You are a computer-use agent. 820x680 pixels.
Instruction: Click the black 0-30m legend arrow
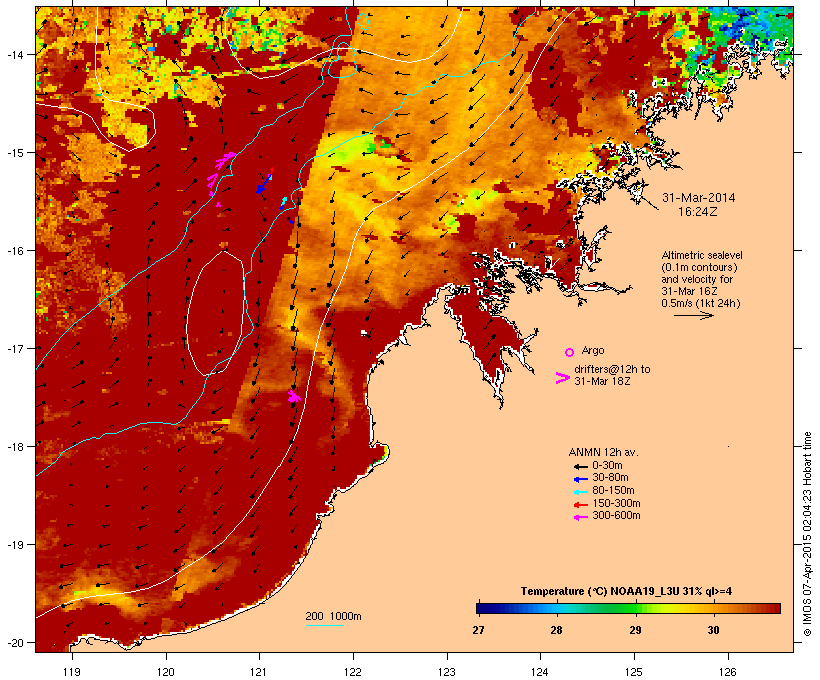click(580, 466)
